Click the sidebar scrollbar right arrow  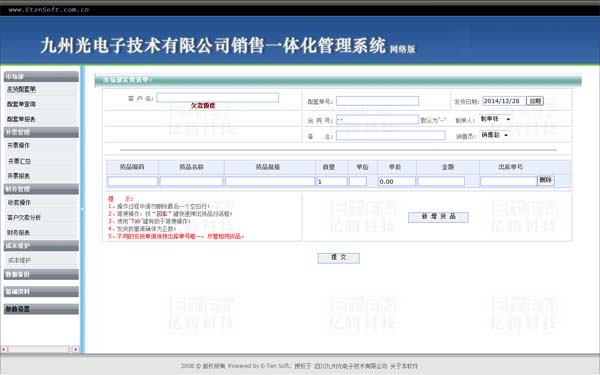coord(75,349)
